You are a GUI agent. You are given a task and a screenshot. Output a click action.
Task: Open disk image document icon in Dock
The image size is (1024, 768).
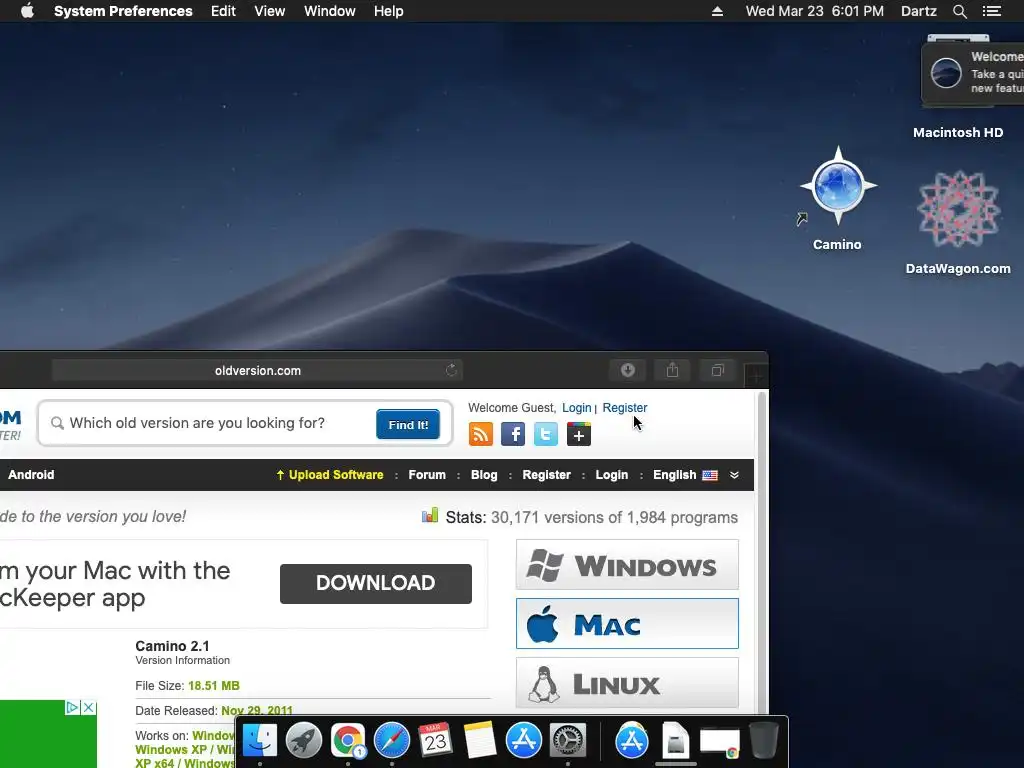point(675,741)
